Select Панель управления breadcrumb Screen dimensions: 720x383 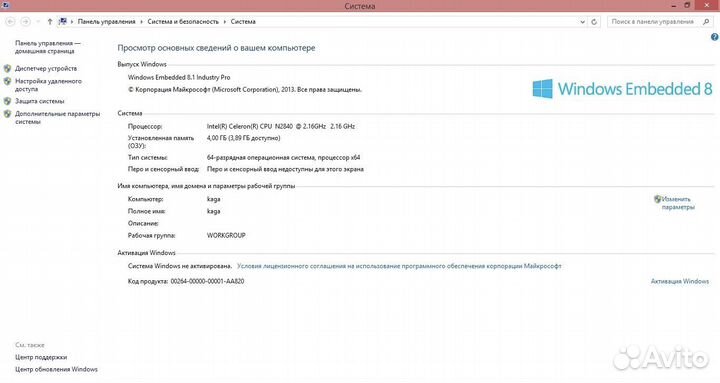107,22
